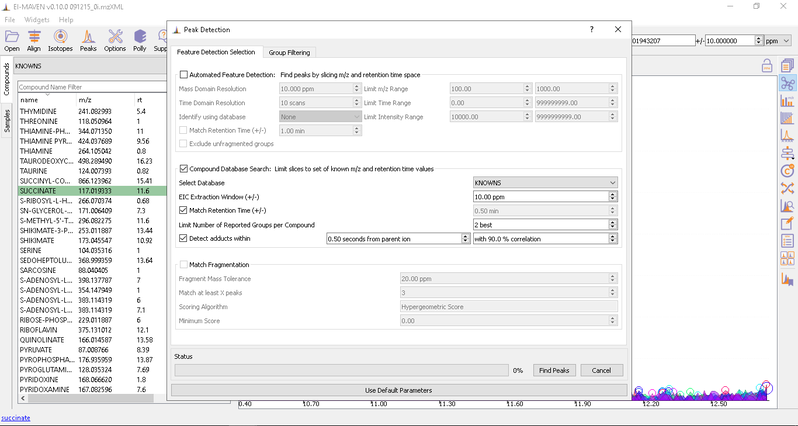The width and height of the screenshot is (798, 426).
Task: Click the +/- 10.000000 ppm input field
Action: pos(730,41)
